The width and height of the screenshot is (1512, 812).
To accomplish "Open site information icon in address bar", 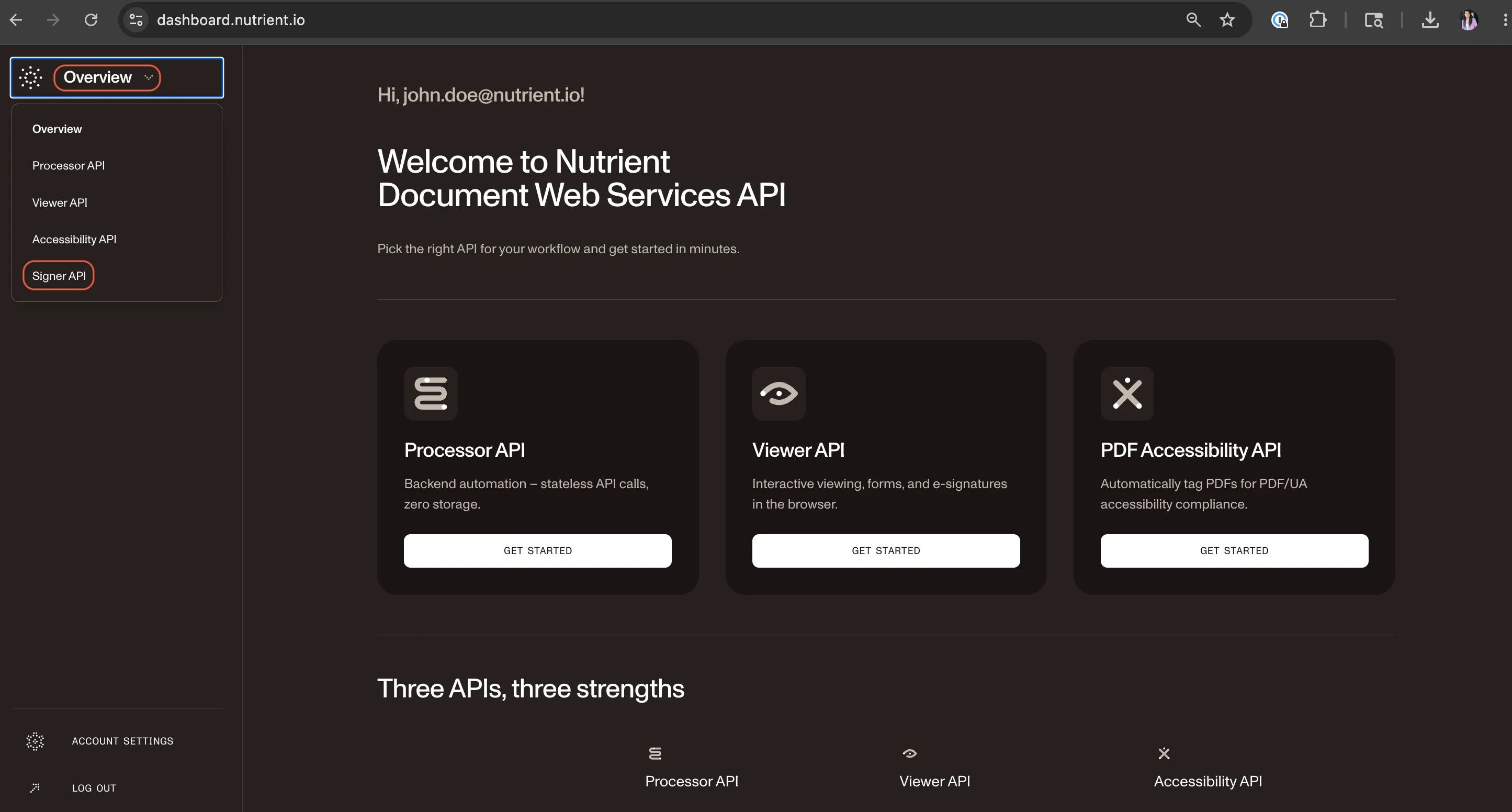I will 136,20.
